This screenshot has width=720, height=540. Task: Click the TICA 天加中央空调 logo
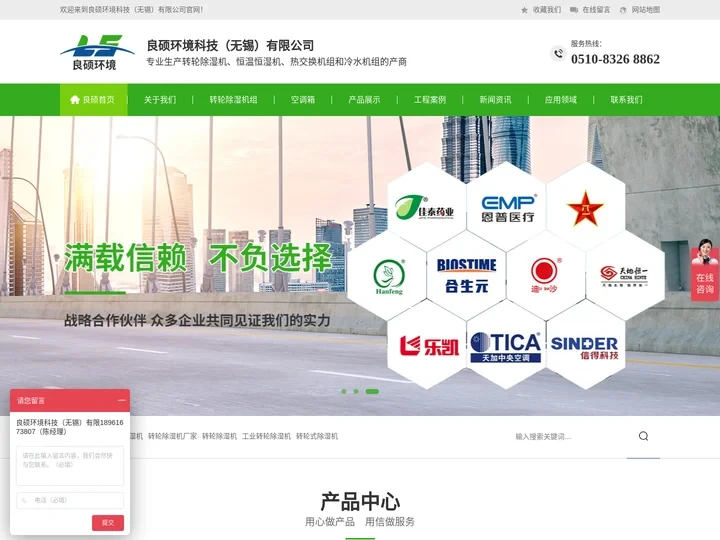pos(506,347)
